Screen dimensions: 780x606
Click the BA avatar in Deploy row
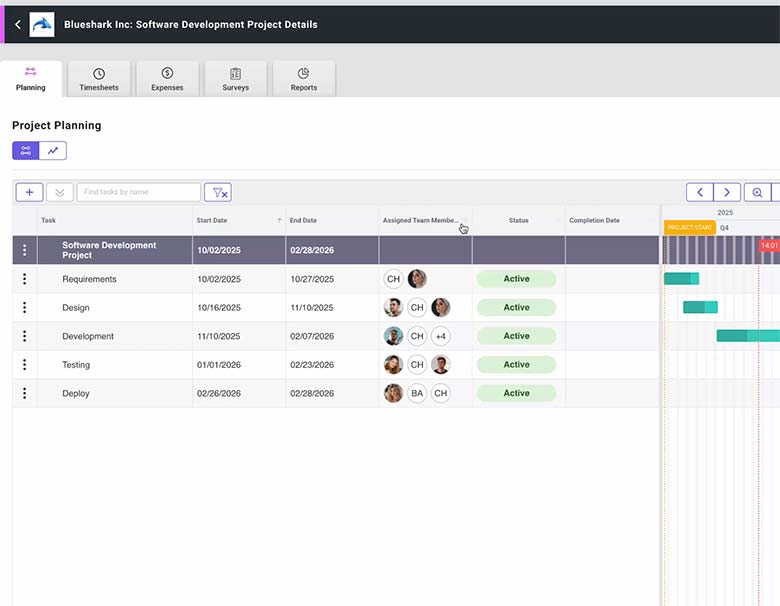[x=417, y=394]
